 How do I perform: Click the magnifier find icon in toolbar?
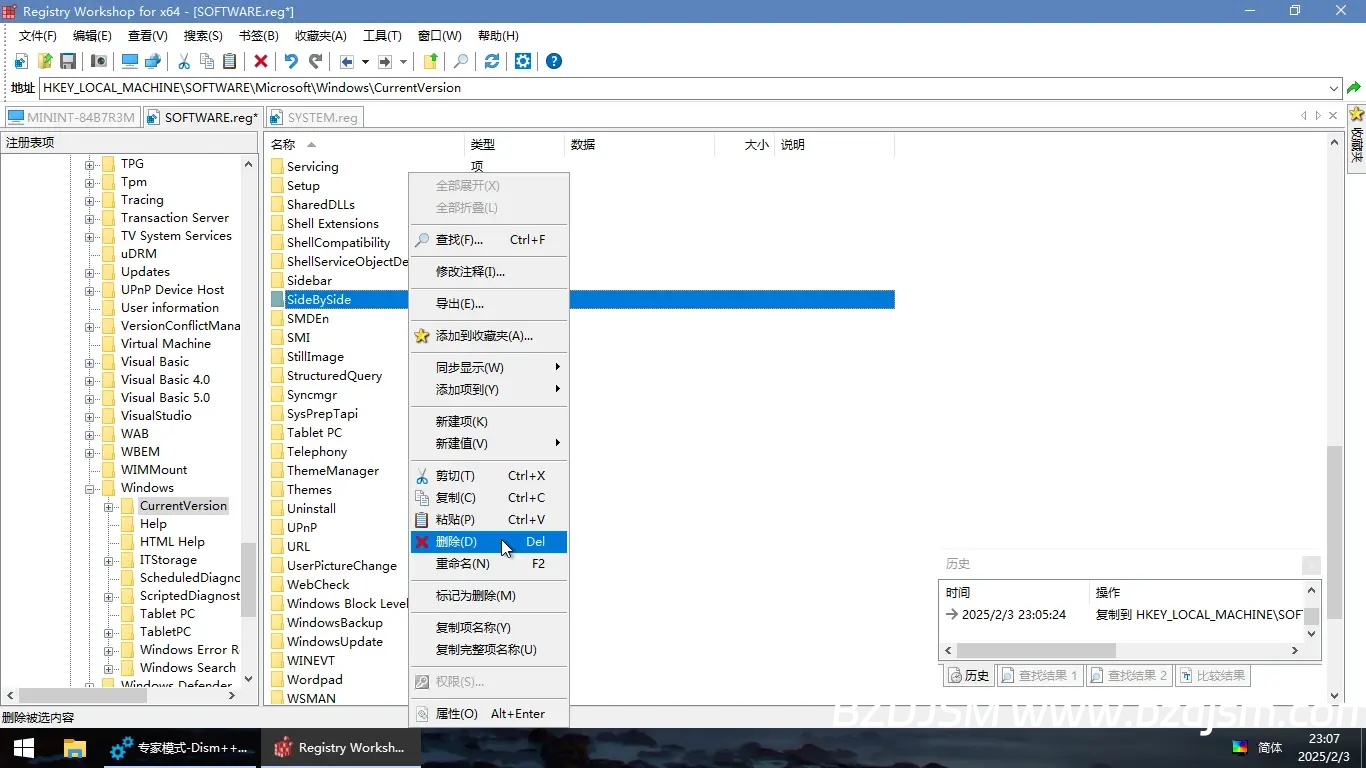click(461, 61)
